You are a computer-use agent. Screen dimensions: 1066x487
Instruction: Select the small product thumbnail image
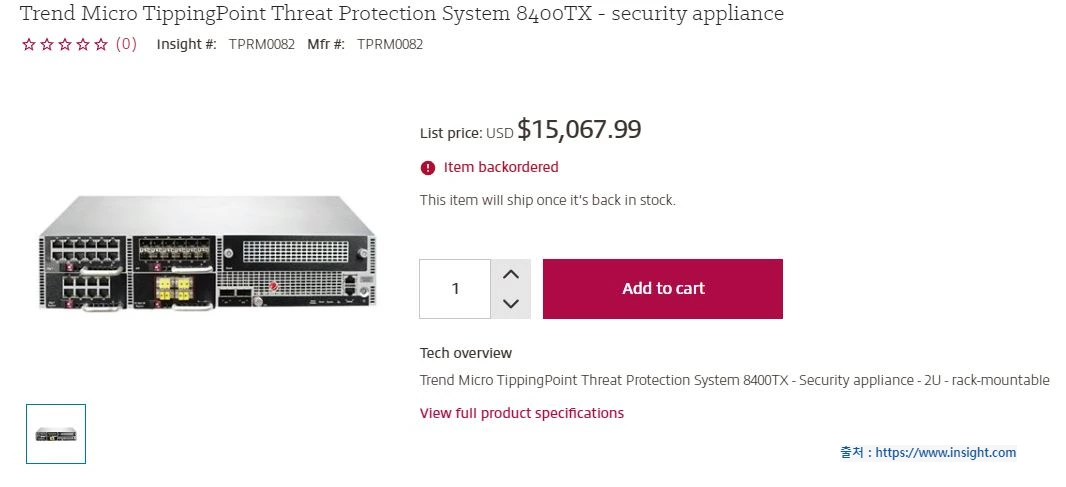(x=56, y=434)
